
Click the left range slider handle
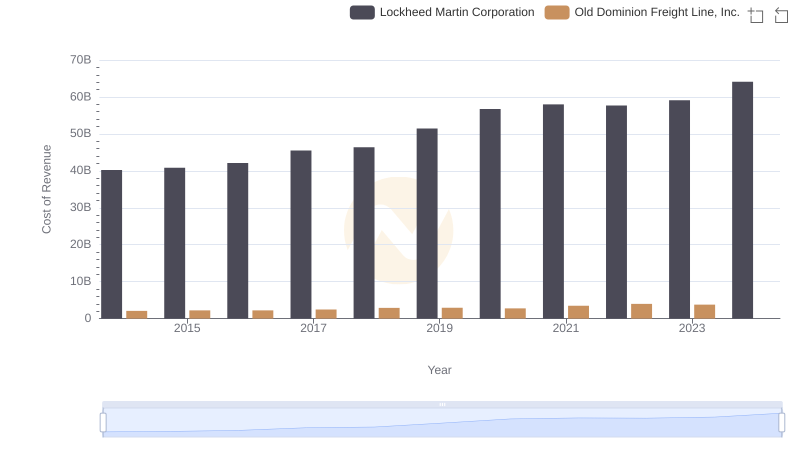(x=103, y=422)
